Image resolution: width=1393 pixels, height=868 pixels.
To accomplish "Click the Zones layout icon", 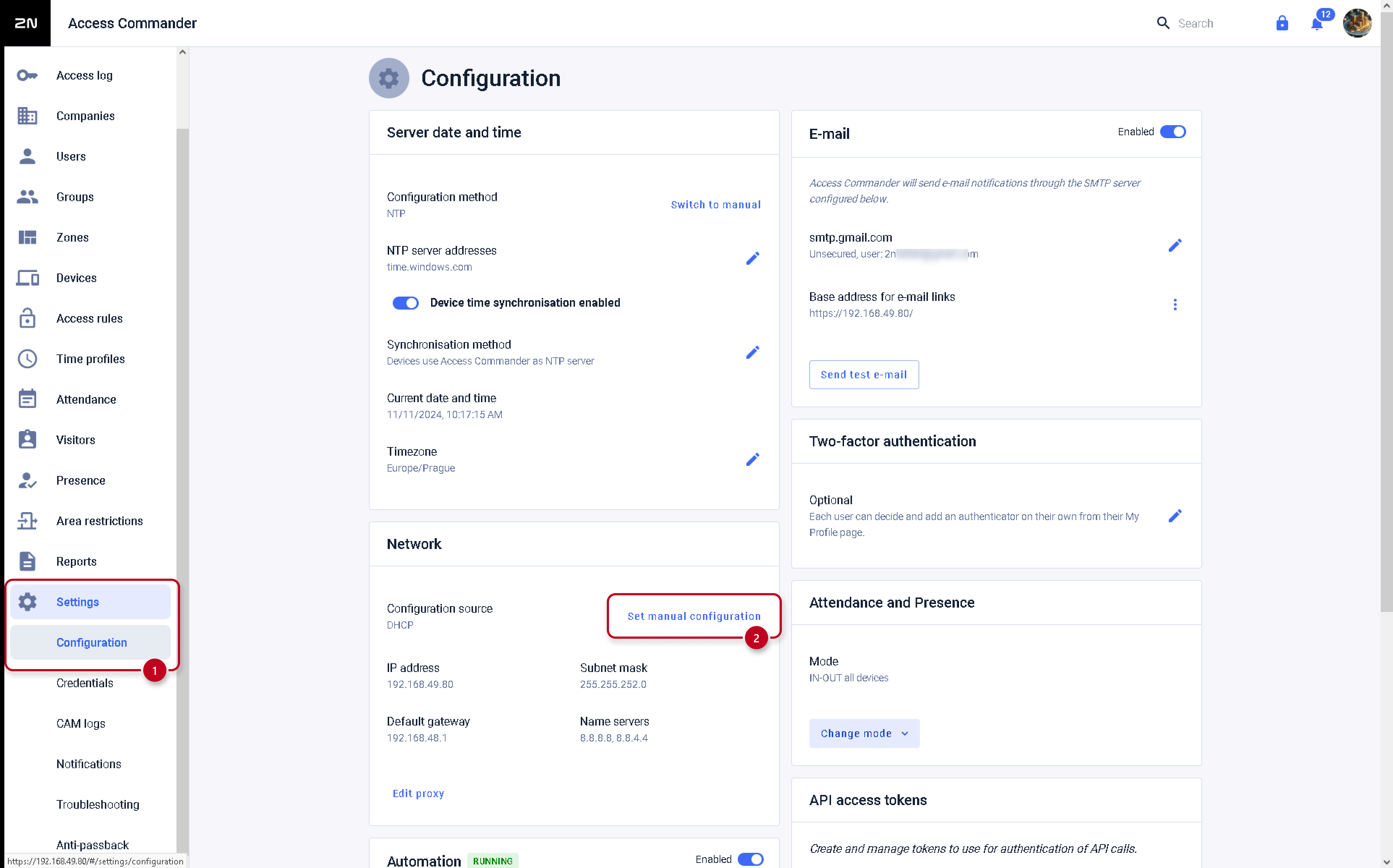I will (x=27, y=237).
